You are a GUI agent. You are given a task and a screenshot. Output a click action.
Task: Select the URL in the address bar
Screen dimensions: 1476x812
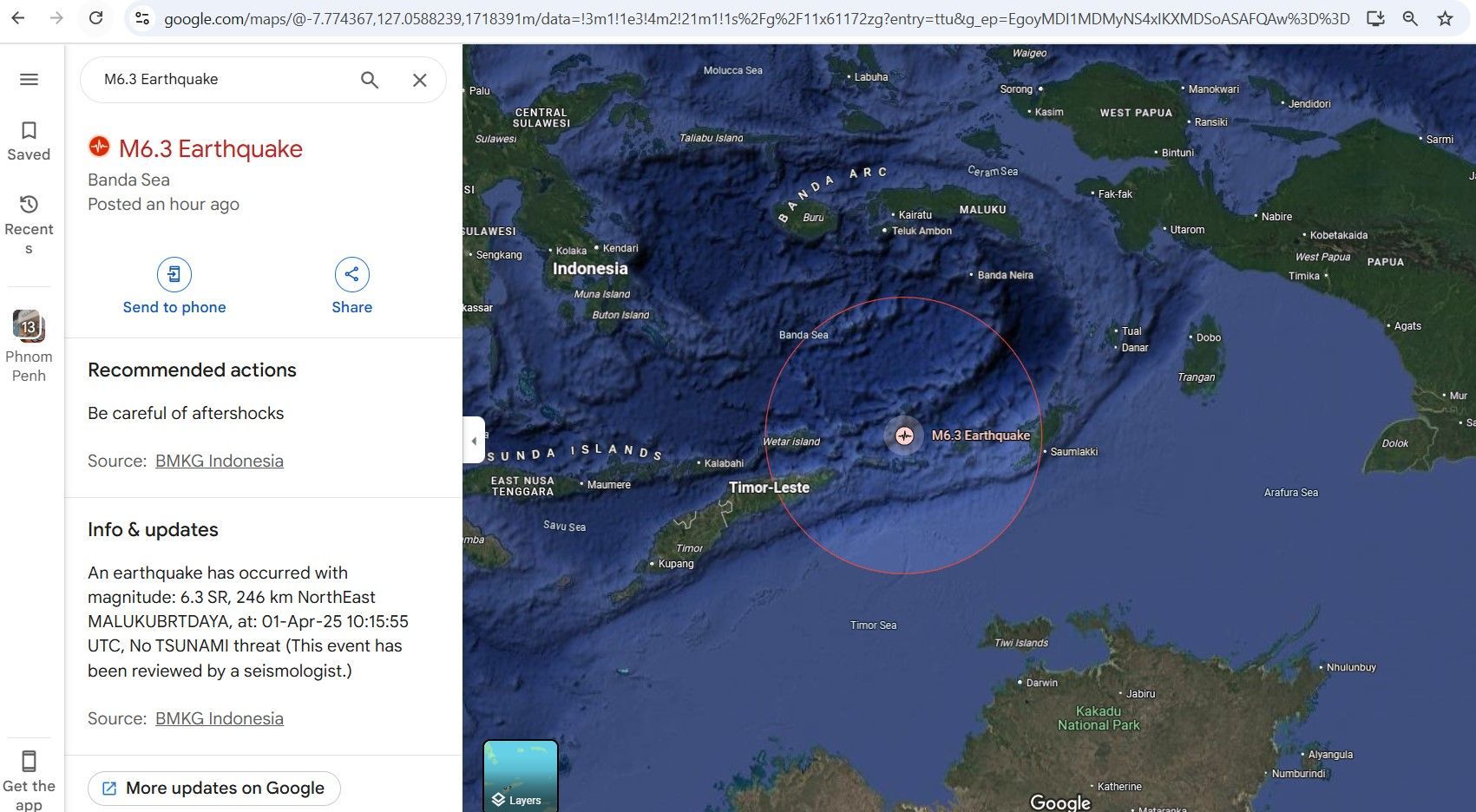756,18
